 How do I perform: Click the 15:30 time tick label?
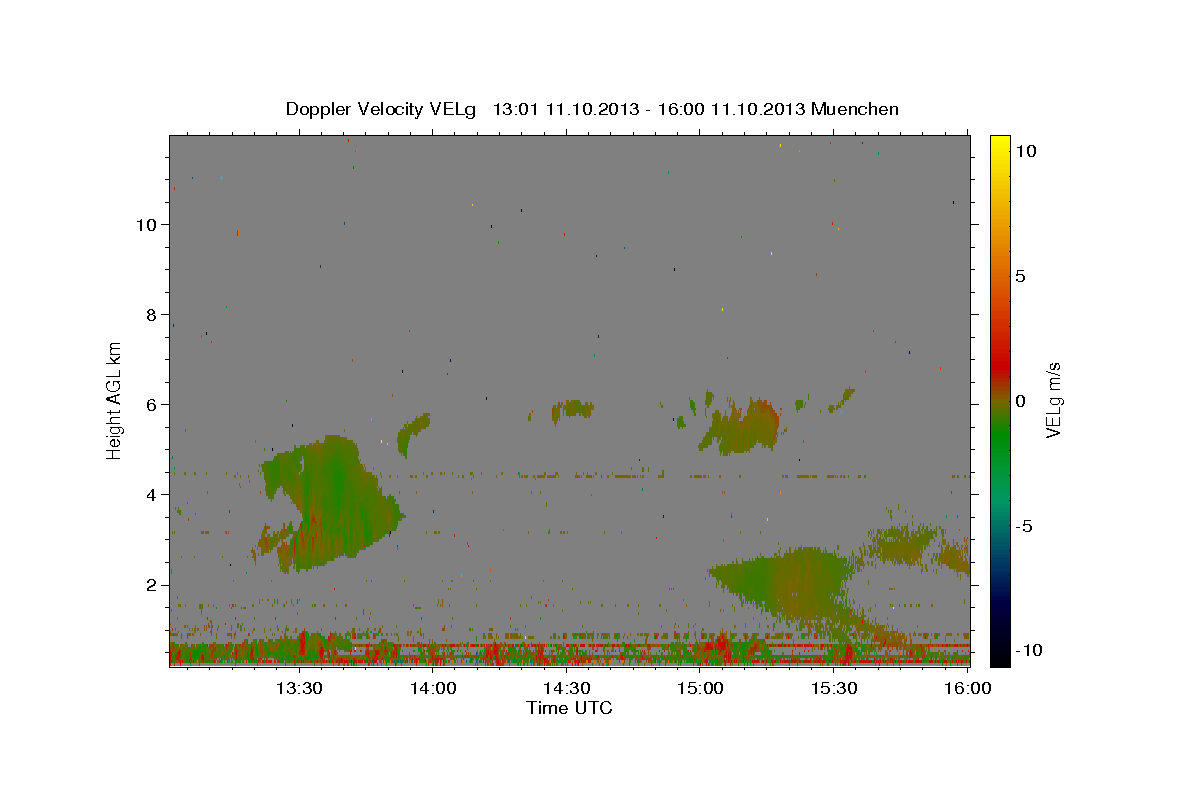coord(835,689)
